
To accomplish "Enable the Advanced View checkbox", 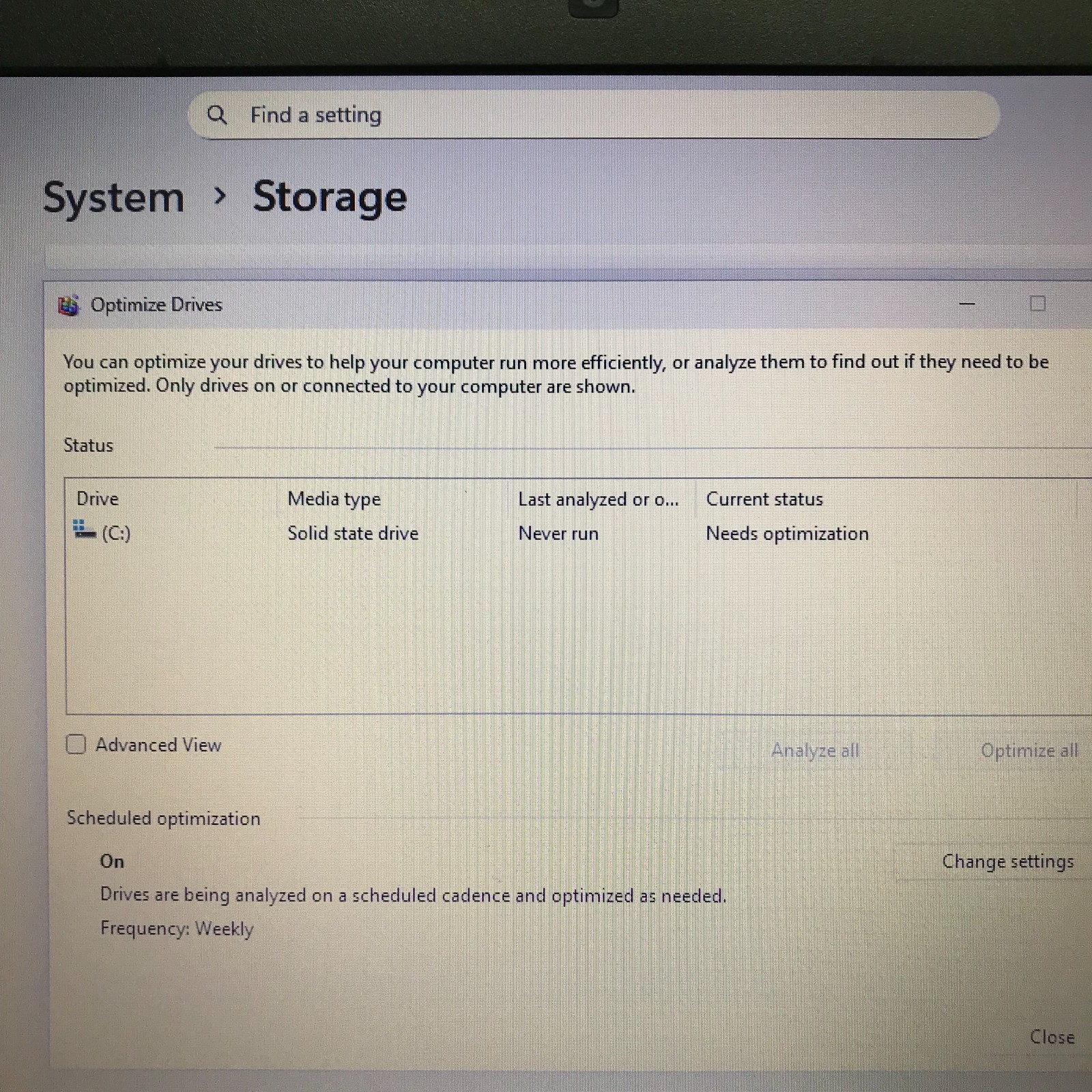I will click(x=76, y=744).
